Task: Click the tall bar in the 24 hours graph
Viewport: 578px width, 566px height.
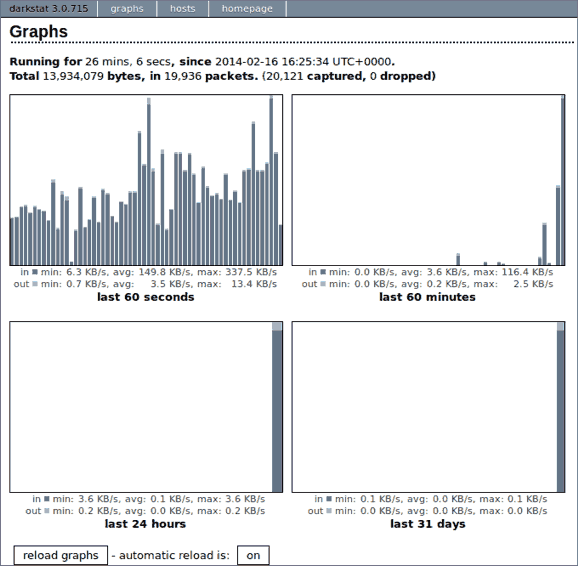Action: [x=277, y=407]
